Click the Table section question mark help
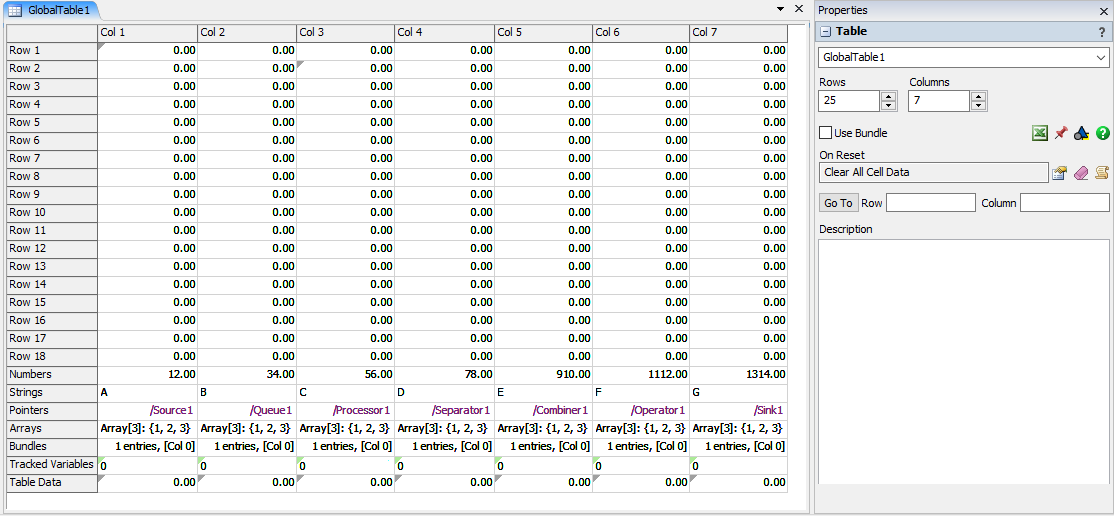Image resolution: width=1114 pixels, height=516 pixels. coord(1102,32)
